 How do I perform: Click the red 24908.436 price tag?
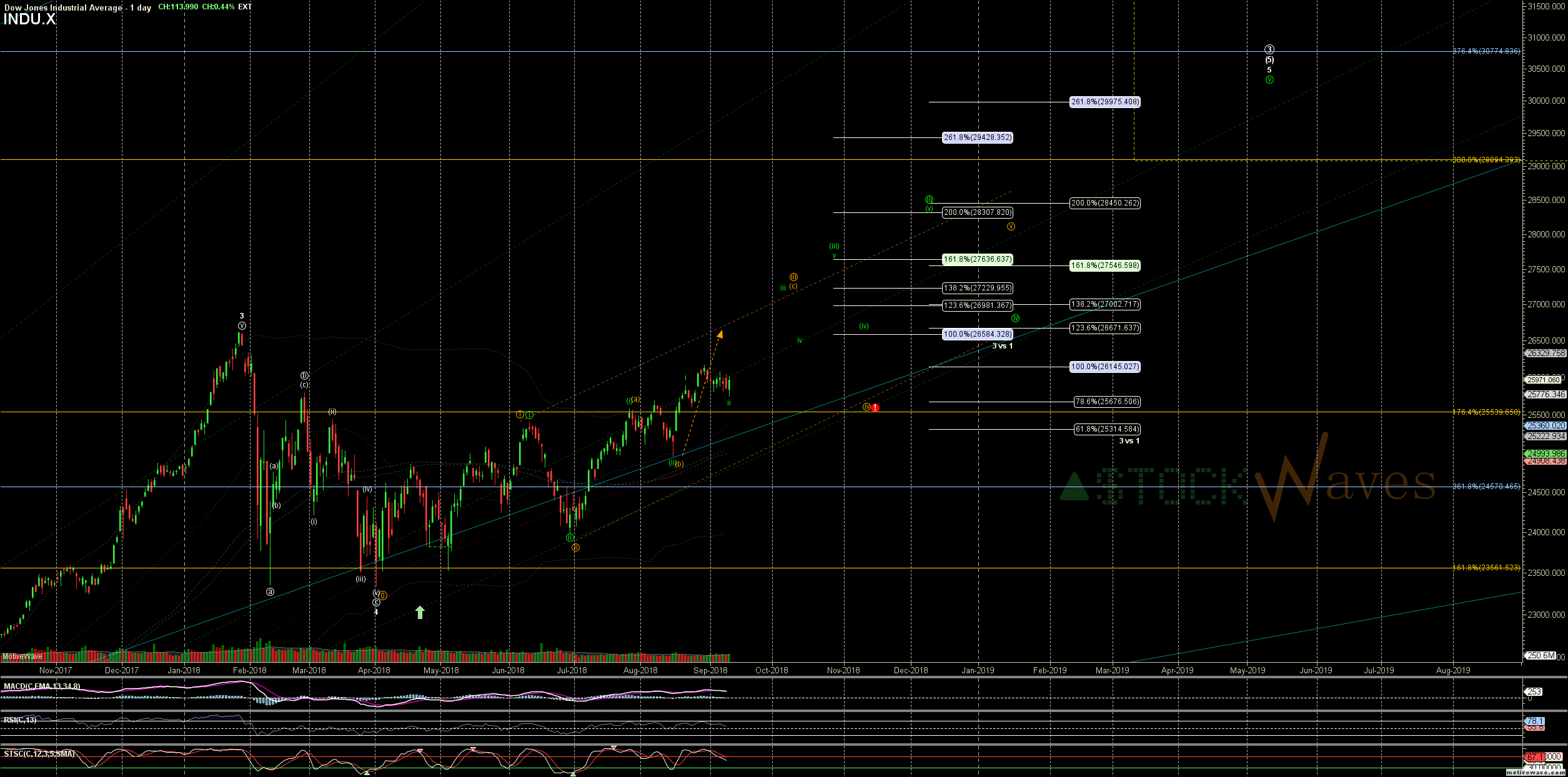point(1544,461)
